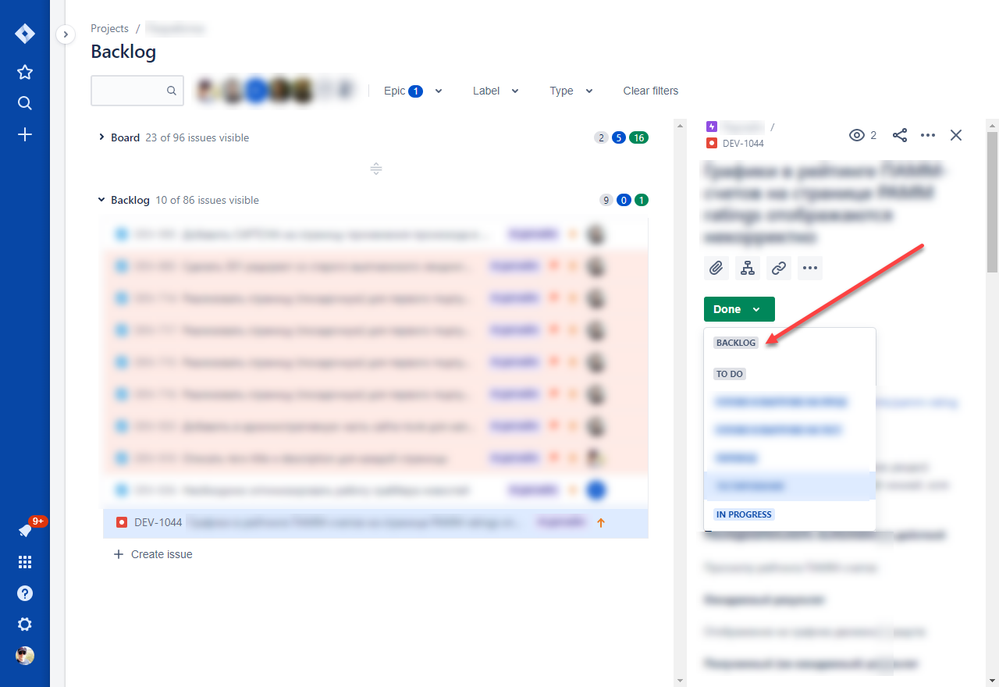Open search from the left sidebar
The image size is (999, 687).
24,102
